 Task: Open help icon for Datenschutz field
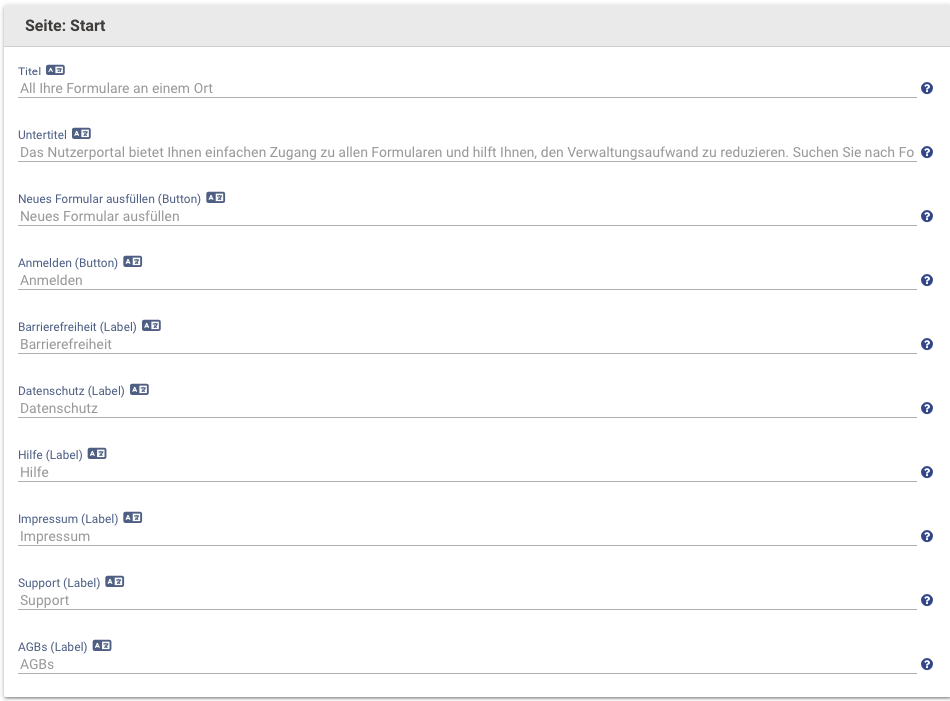(x=927, y=408)
